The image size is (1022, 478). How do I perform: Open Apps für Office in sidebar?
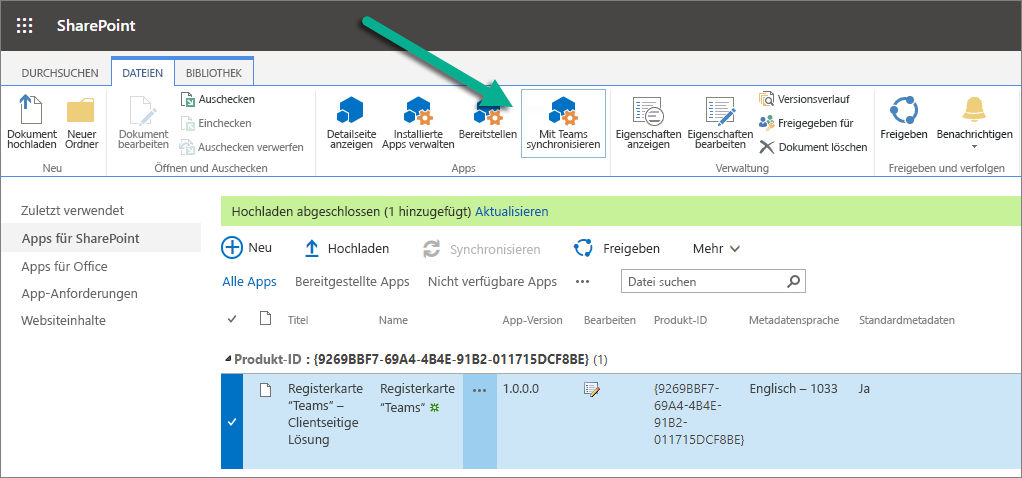[64, 266]
